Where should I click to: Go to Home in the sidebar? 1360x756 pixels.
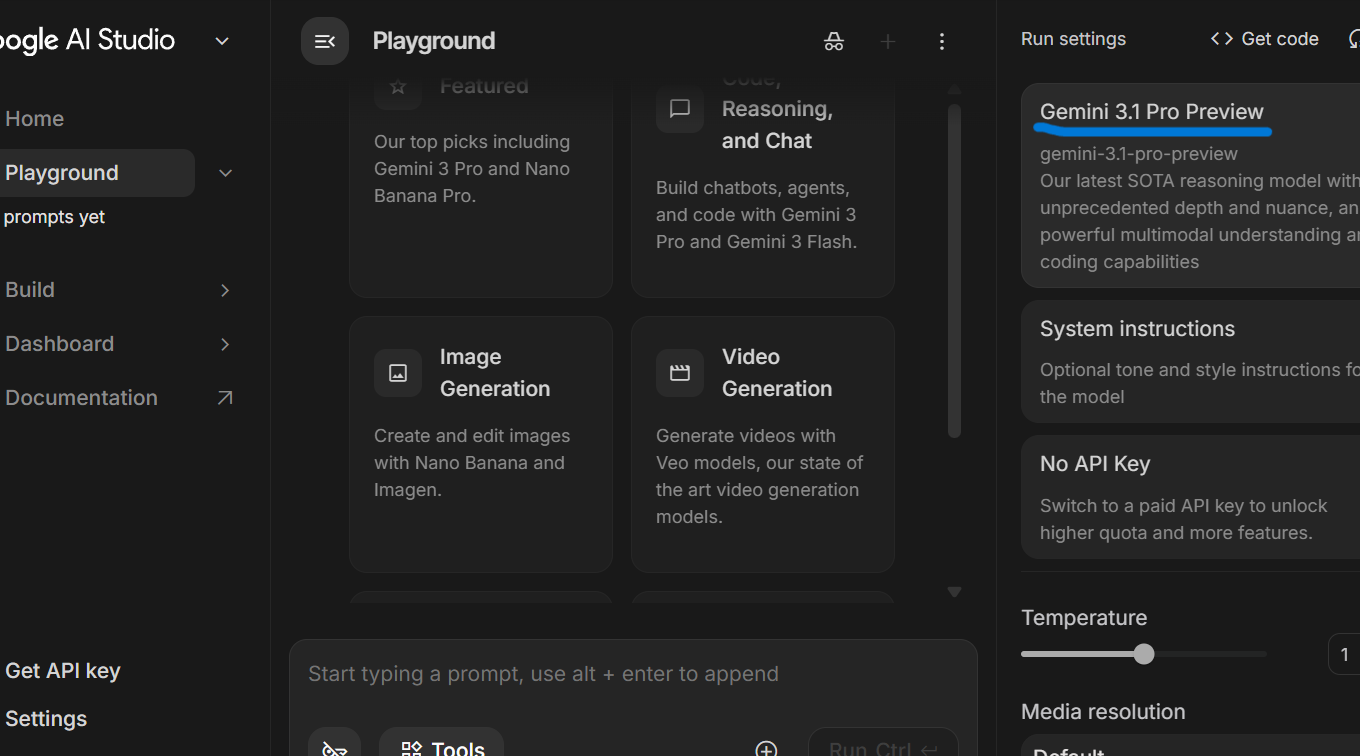pyautogui.click(x=35, y=119)
